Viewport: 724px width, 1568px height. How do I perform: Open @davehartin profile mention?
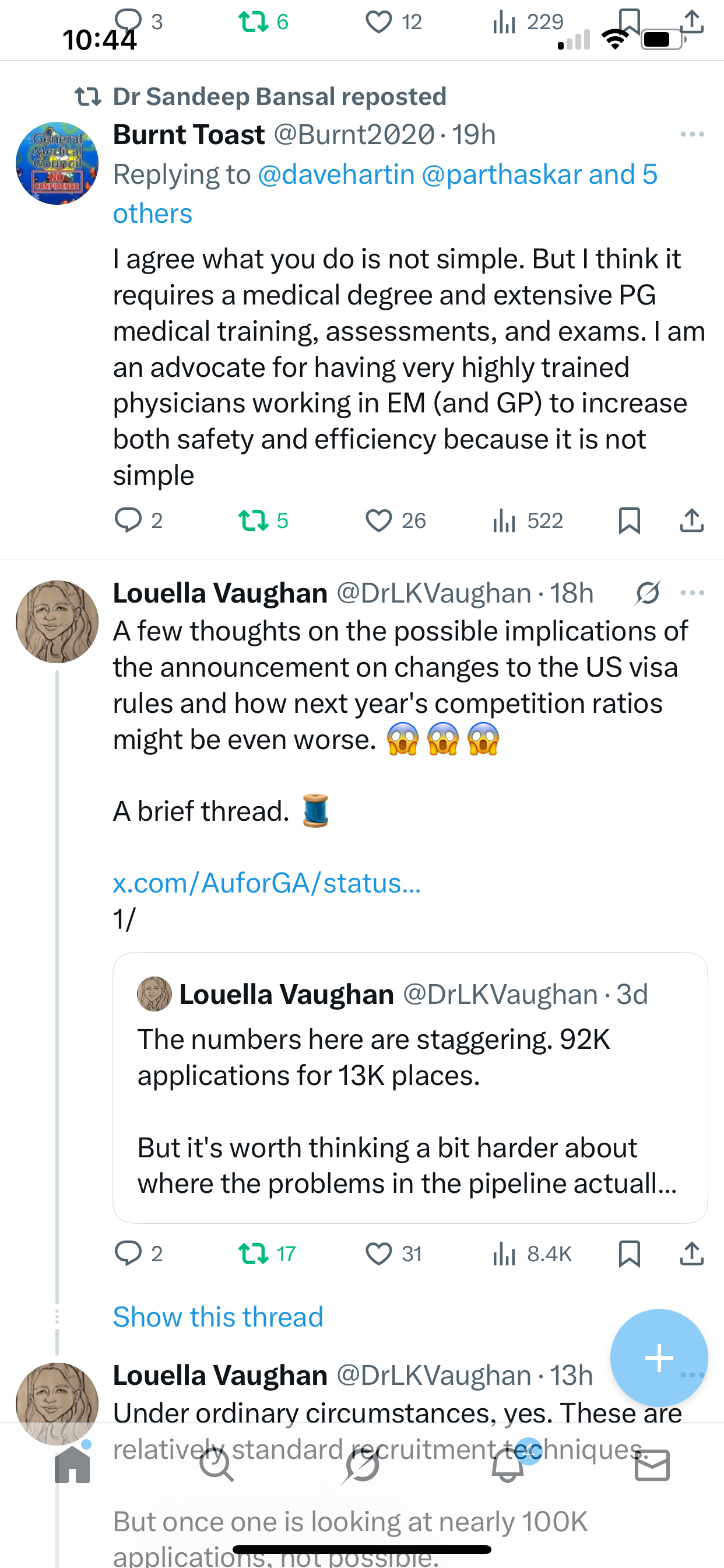[336, 174]
